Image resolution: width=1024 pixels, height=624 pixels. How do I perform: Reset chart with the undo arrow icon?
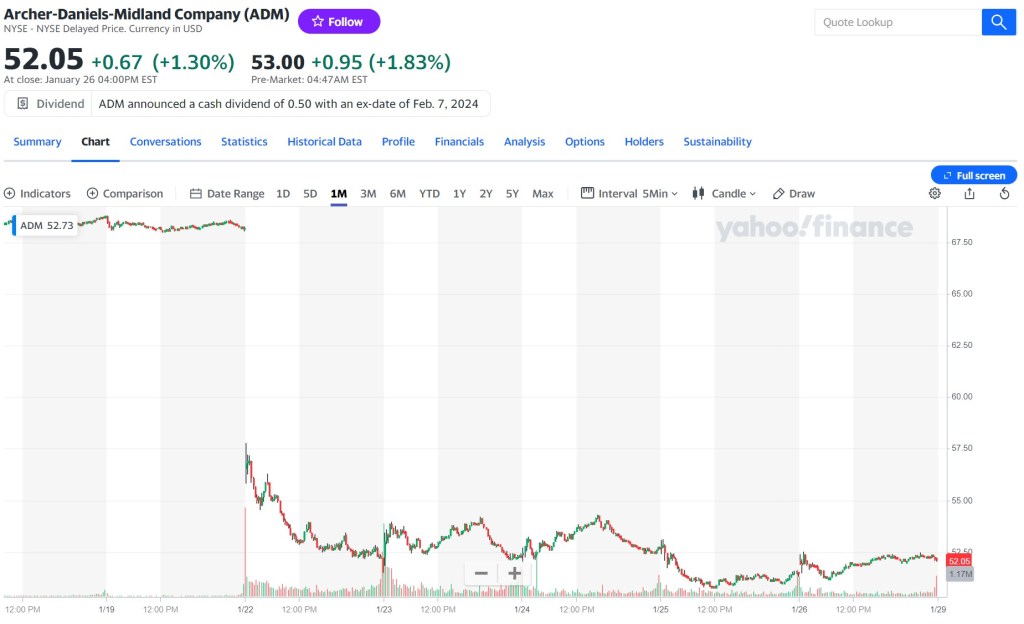(1004, 194)
